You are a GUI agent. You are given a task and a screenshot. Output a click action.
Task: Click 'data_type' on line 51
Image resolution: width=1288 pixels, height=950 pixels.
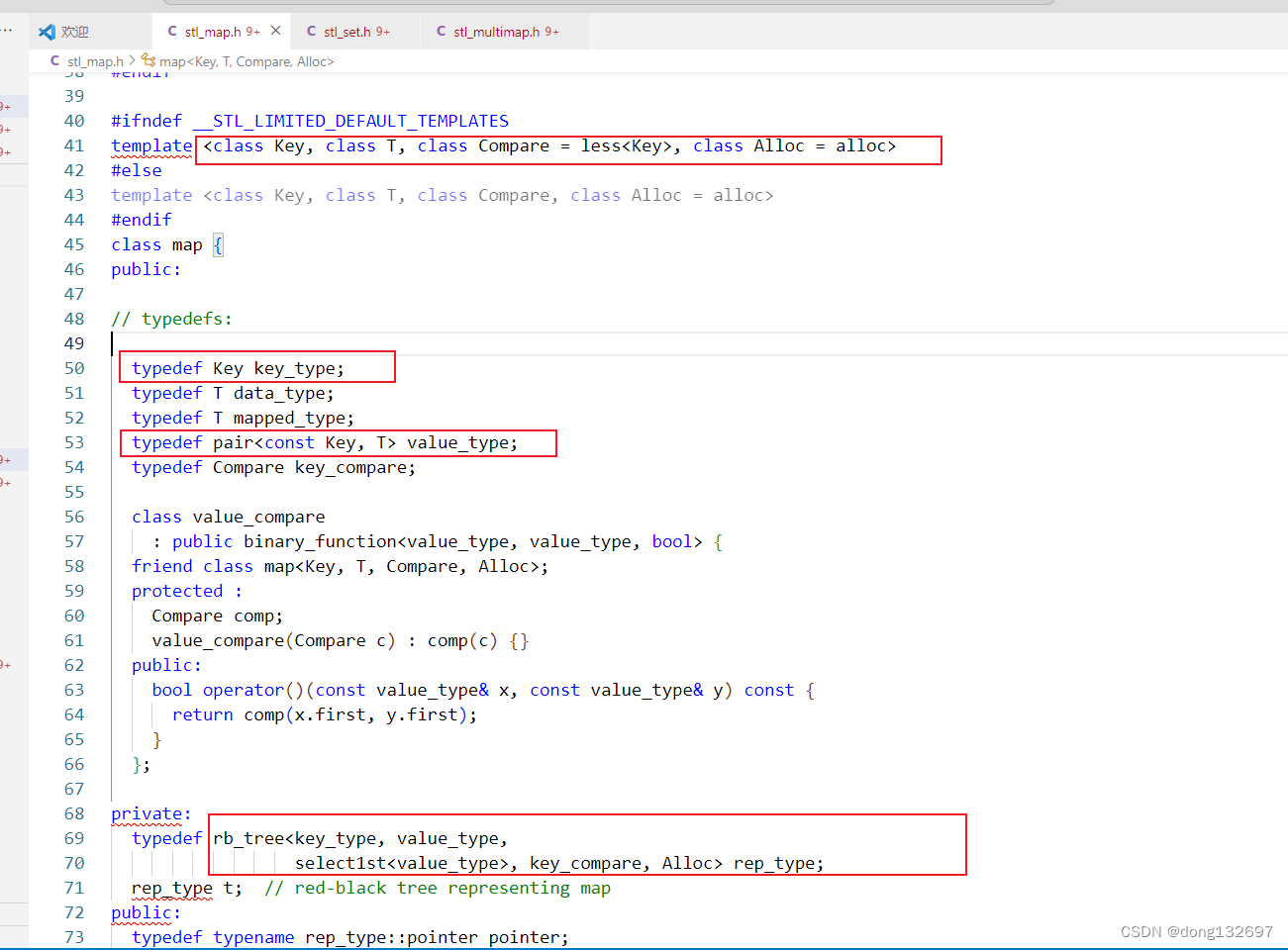(279, 393)
